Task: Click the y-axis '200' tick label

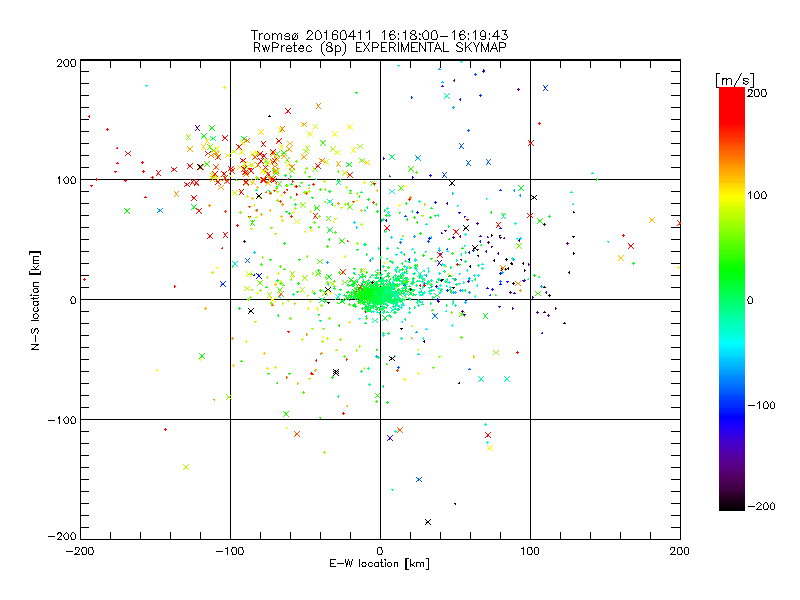Action: point(66,63)
